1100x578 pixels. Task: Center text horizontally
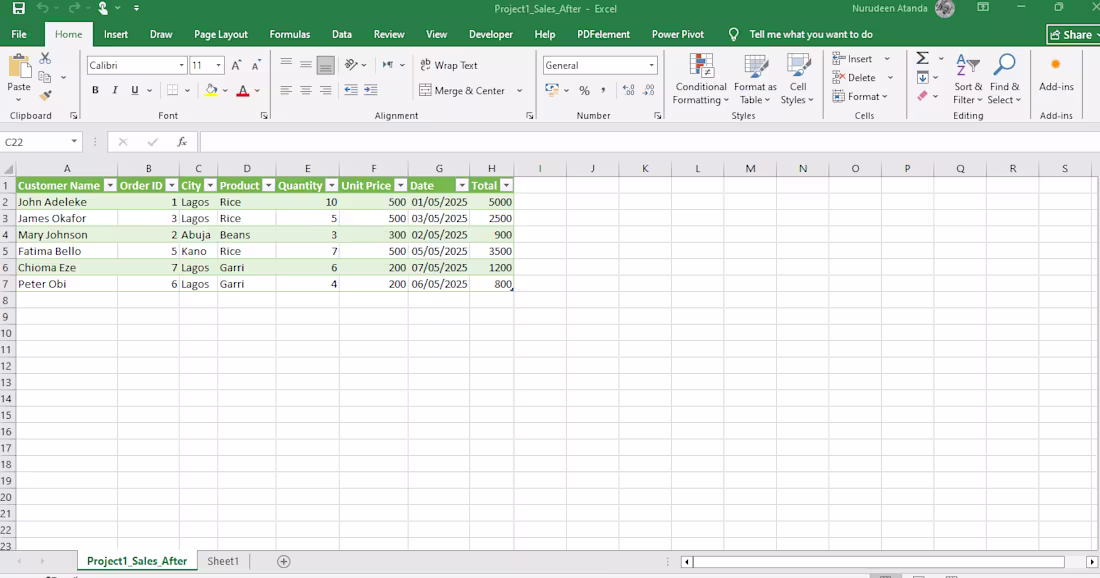click(306, 90)
